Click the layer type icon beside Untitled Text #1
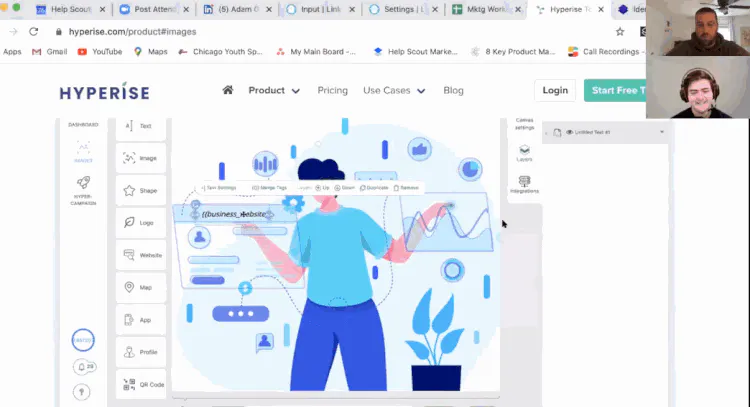 tap(557, 132)
